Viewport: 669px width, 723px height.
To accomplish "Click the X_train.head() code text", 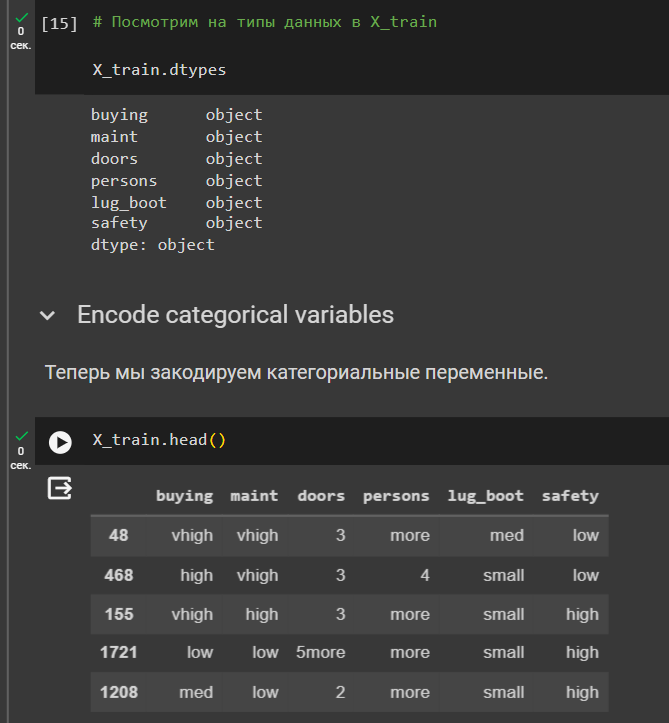I will [159, 440].
